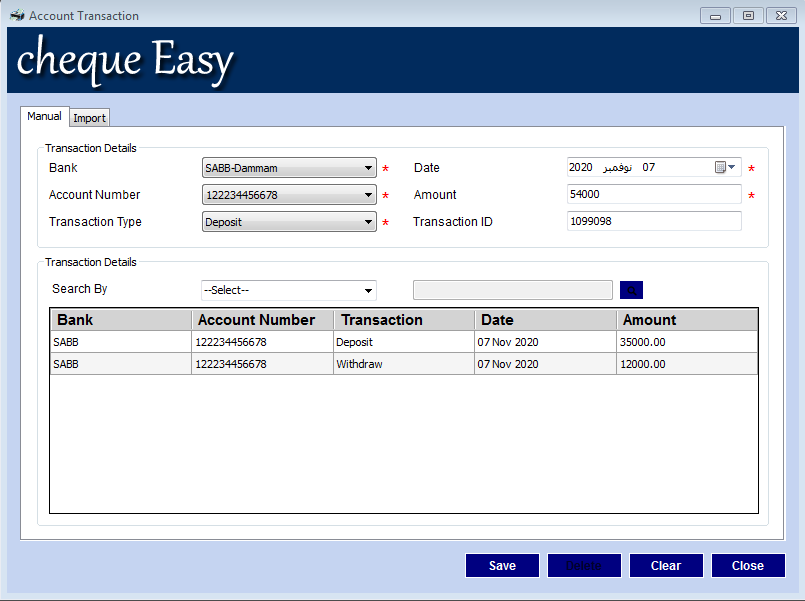Select the Deposit row of 35000.00
This screenshot has height=601, width=805.
(x=400, y=341)
